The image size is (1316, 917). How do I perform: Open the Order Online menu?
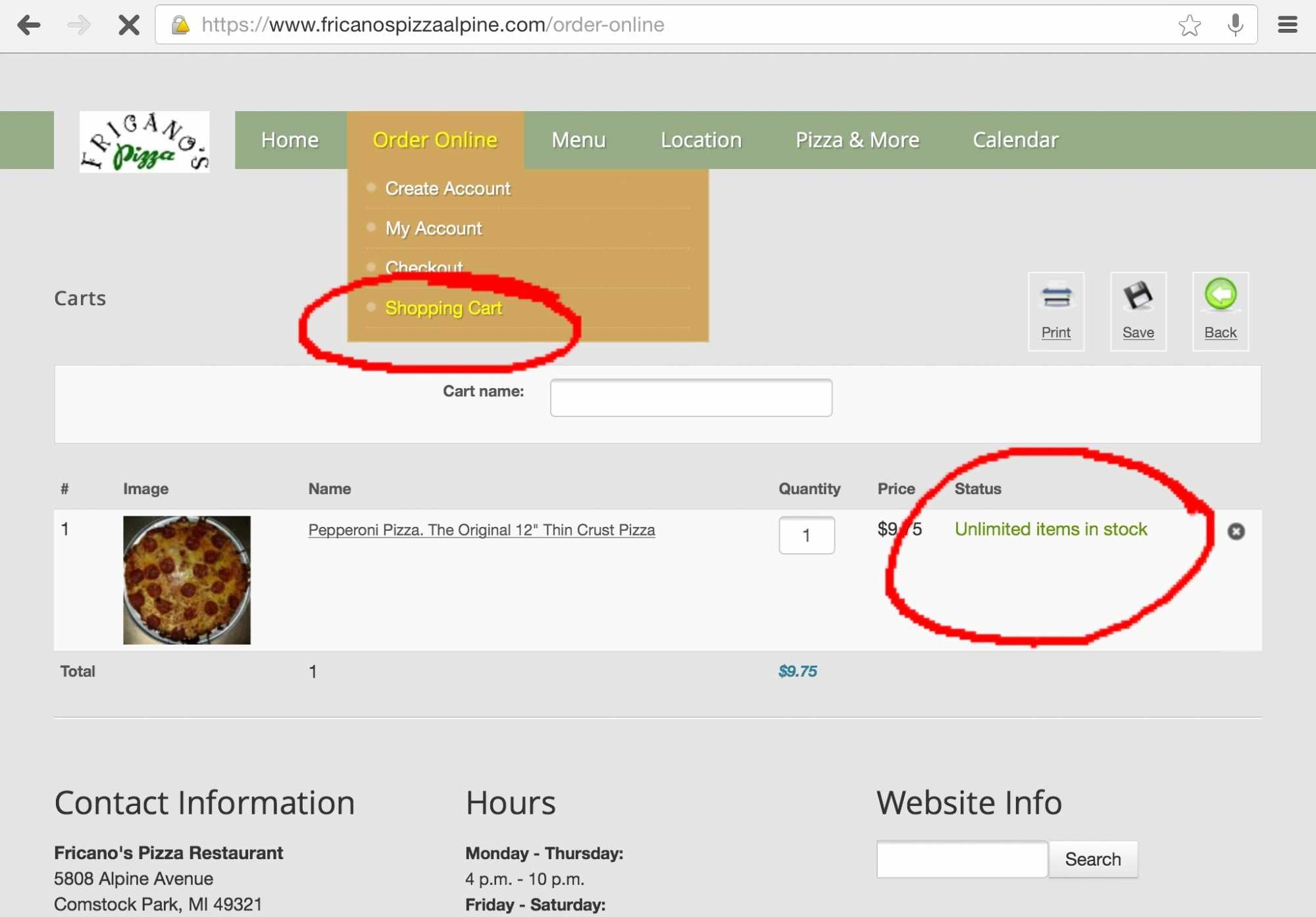(x=435, y=140)
